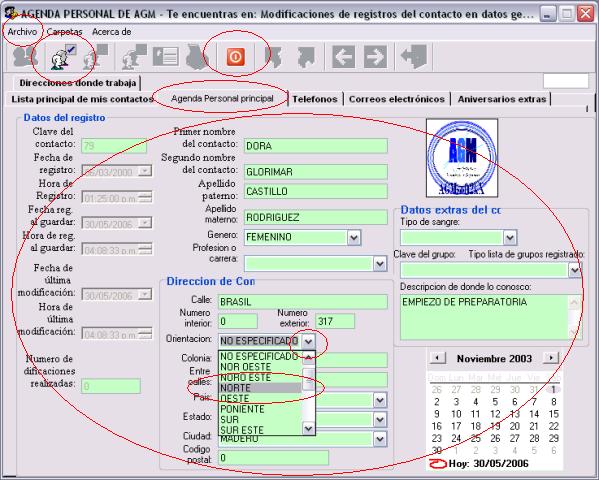Click the Calle field containing BRASIL

tap(303, 302)
